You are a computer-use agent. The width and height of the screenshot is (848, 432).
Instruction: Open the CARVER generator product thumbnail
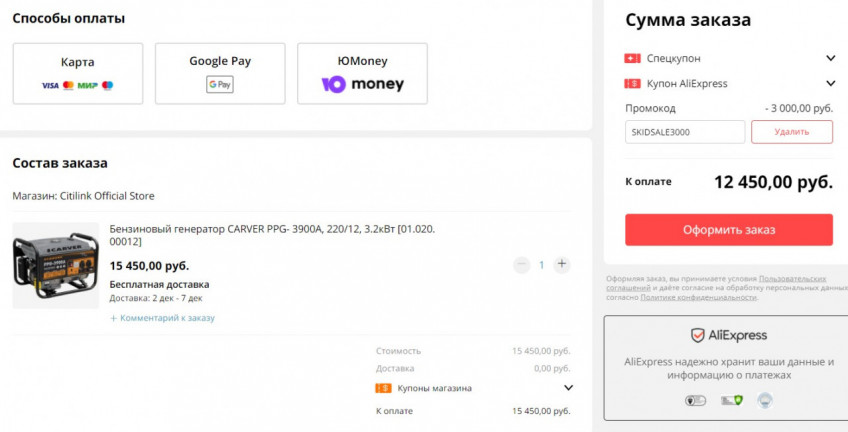[55, 263]
